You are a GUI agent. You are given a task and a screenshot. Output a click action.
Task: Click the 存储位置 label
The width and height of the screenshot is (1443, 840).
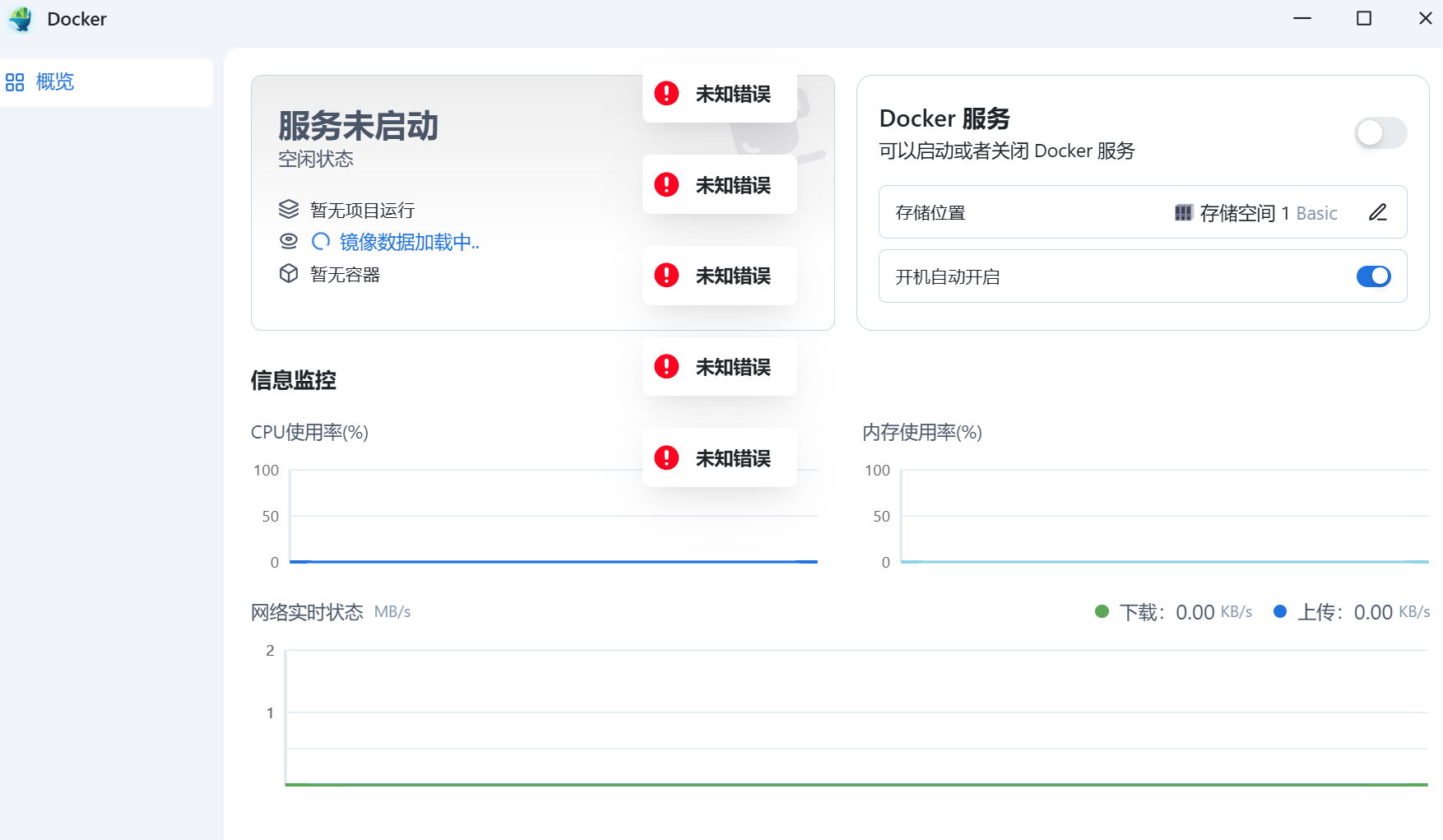pos(930,213)
